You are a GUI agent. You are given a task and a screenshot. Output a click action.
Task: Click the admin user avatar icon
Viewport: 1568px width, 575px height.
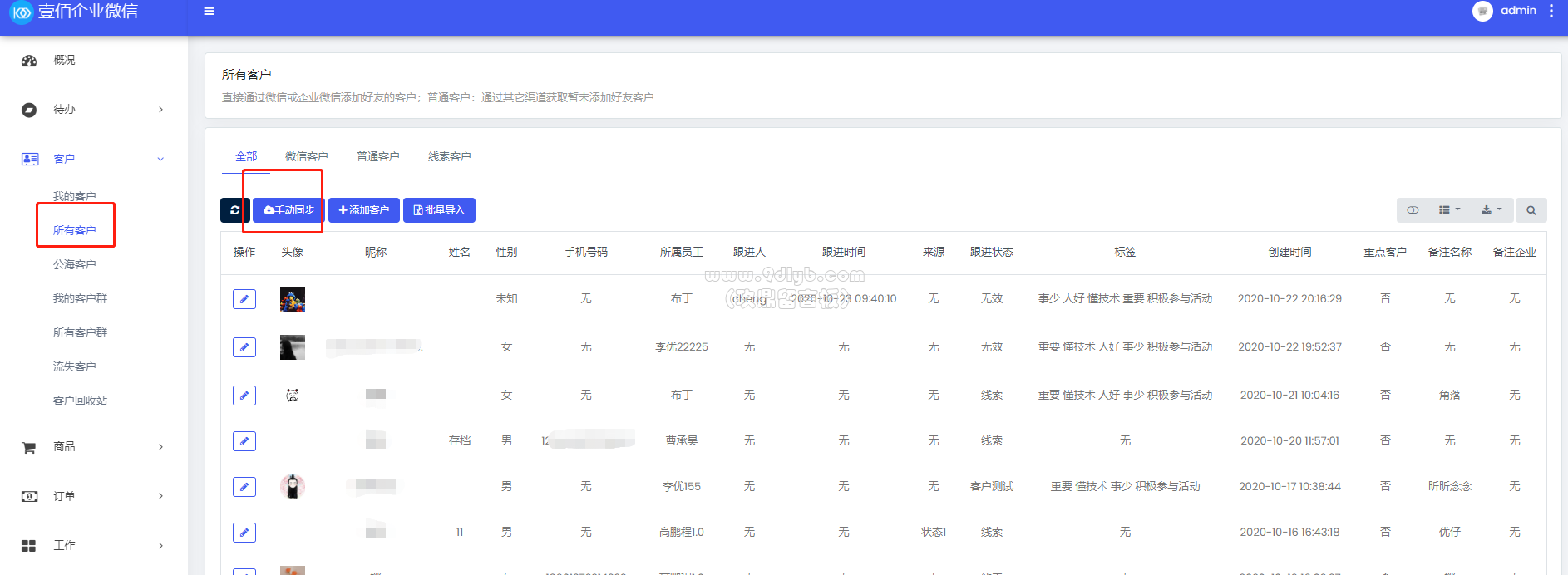click(1482, 11)
